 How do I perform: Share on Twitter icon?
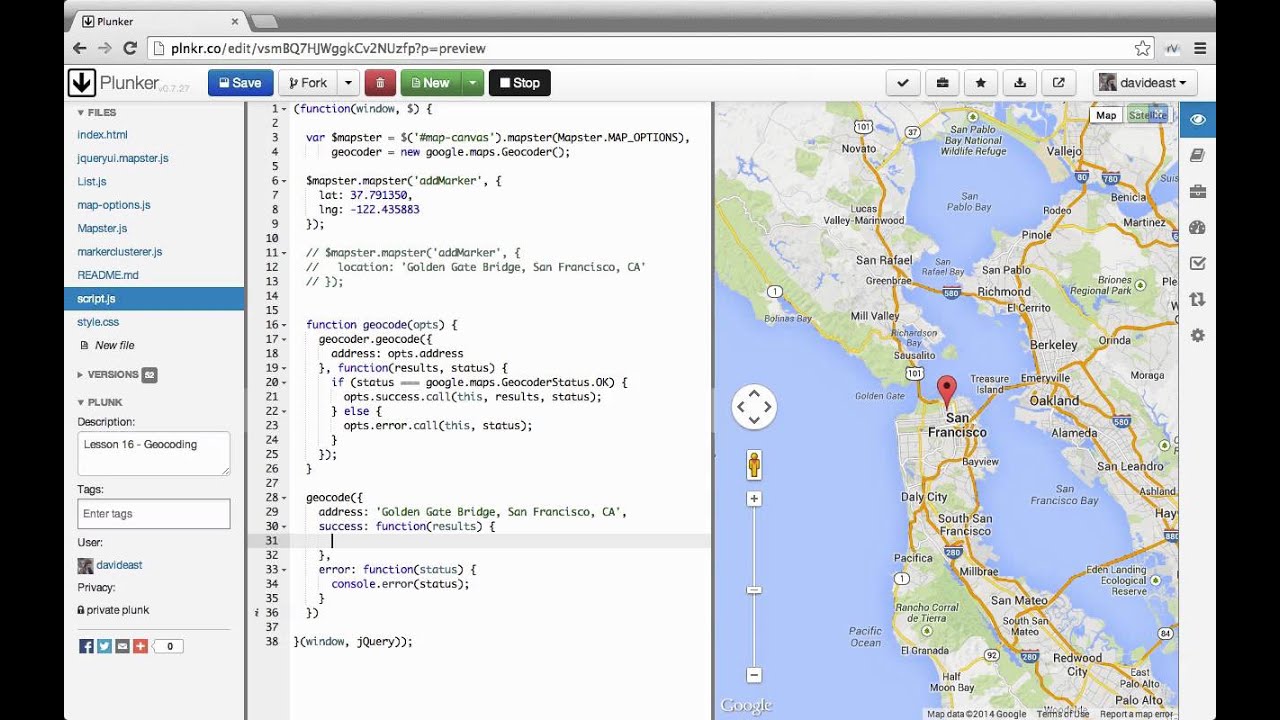pyautogui.click(x=104, y=647)
